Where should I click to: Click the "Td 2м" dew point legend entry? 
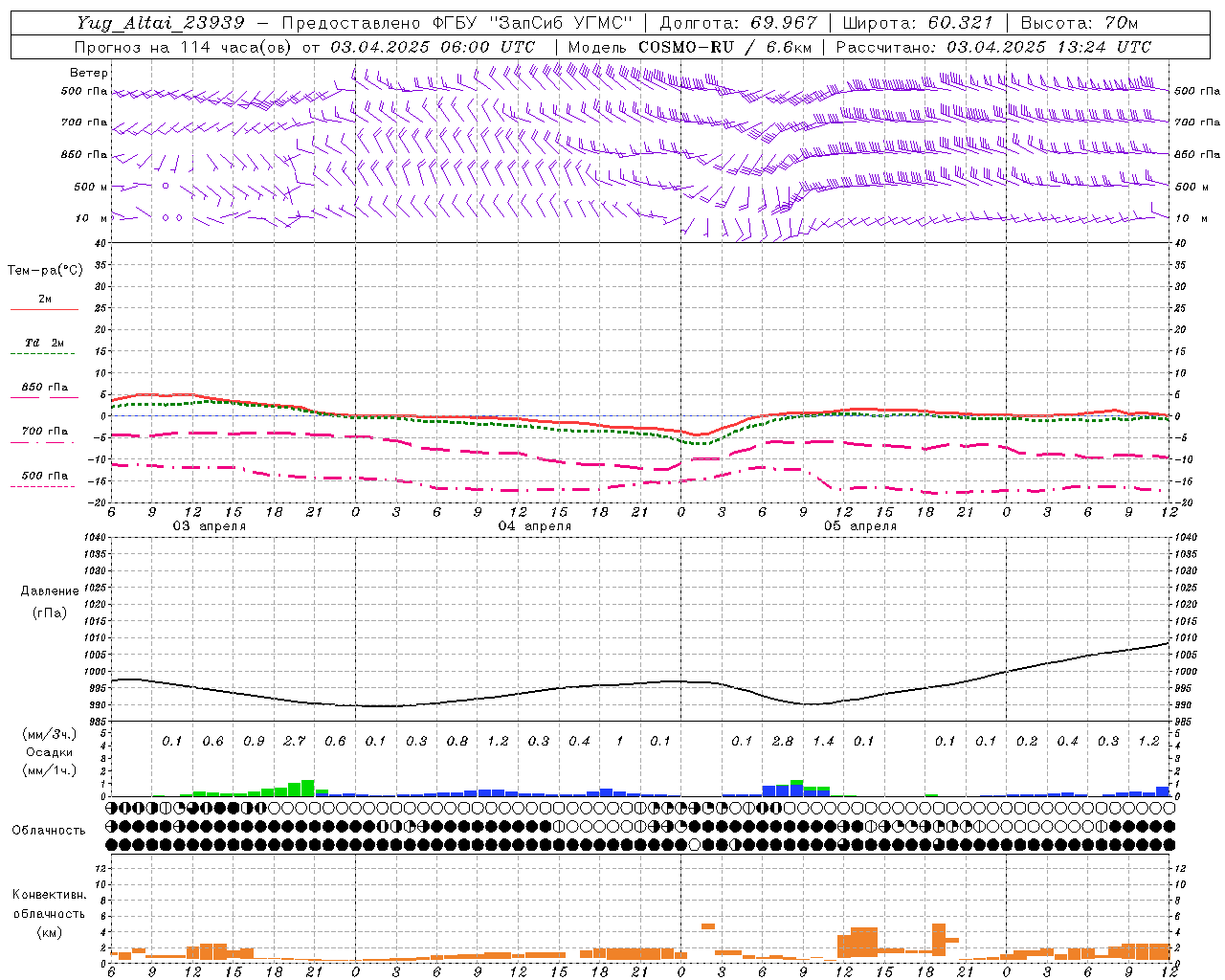pos(44,343)
